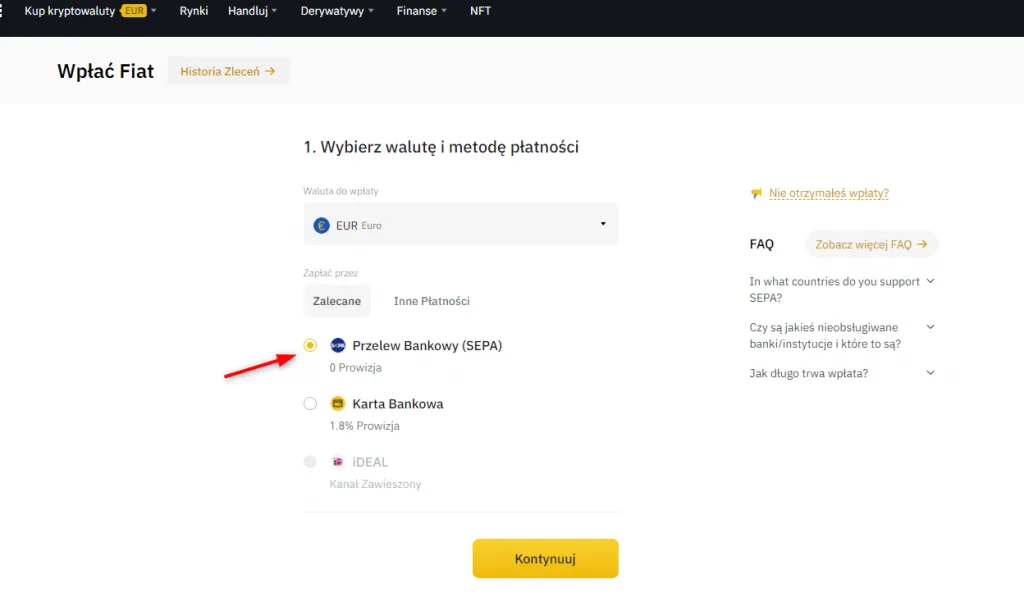Click the megaphone icon beside missing deposit link
This screenshot has height=597, width=1024.
756,193
